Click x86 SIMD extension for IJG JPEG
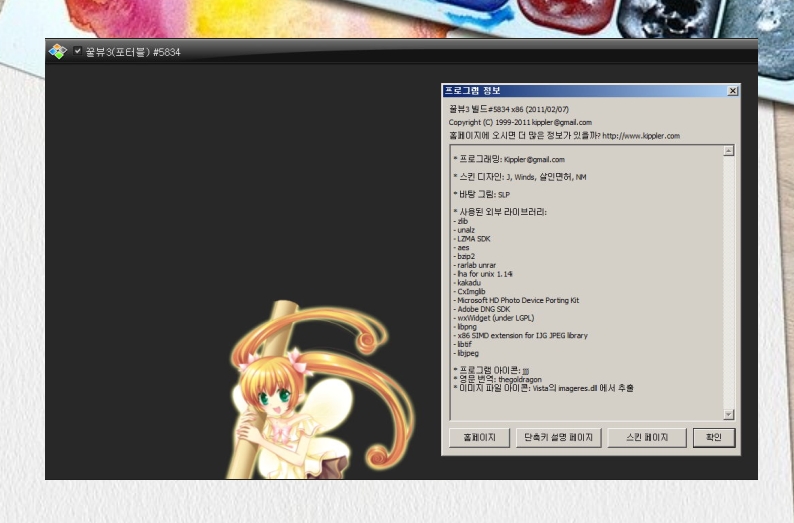The image size is (794, 523). click(521, 336)
